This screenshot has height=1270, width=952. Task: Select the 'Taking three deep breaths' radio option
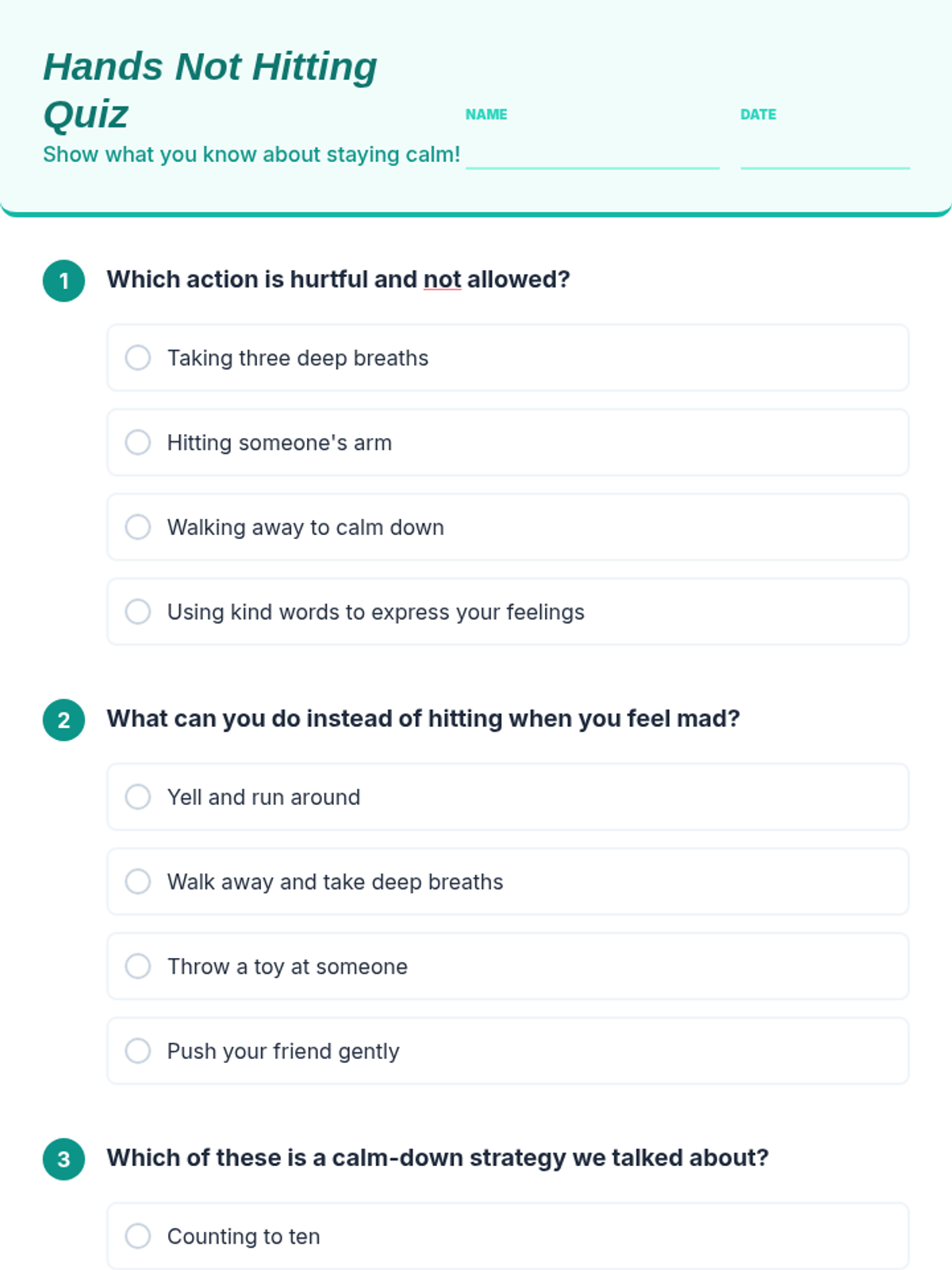[508, 357]
